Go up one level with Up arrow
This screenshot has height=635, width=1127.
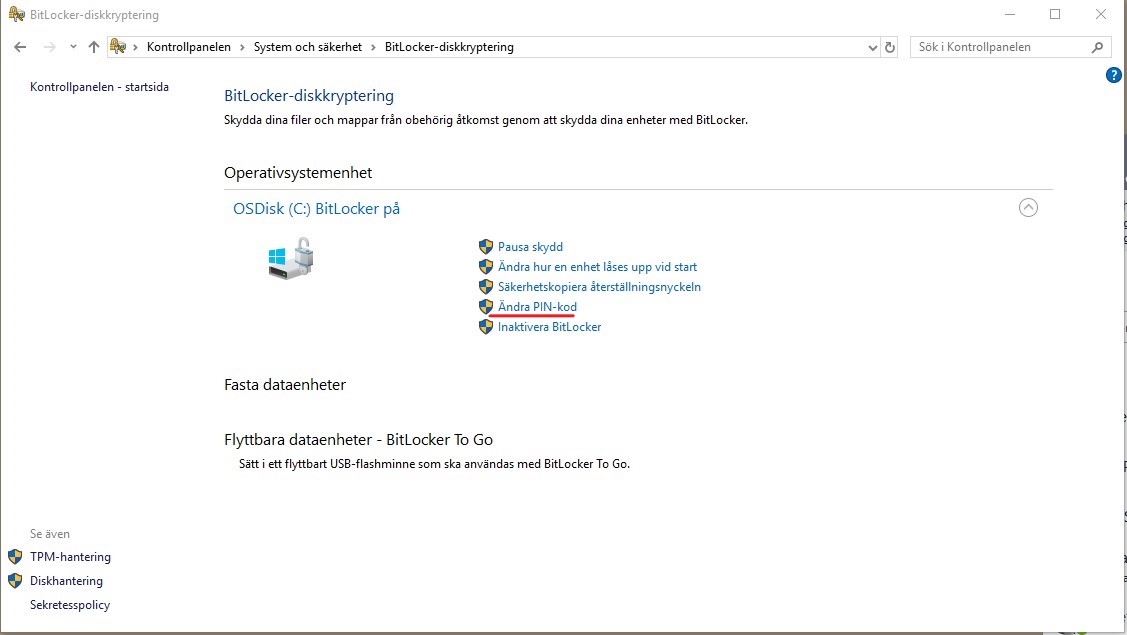(93, 47)
